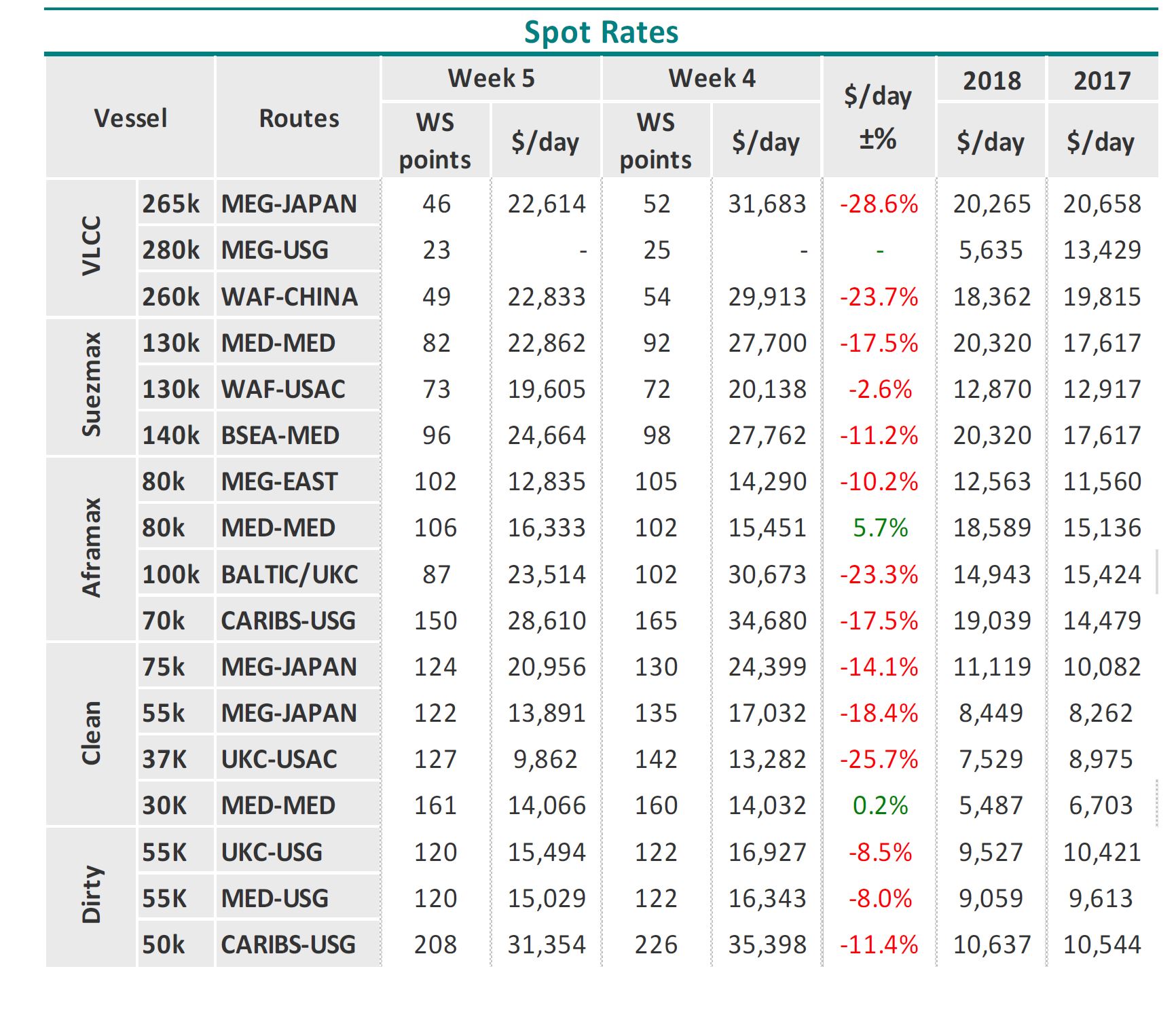This screenshot has height=1009, width=1176.
Task: Click the Clean vessel category cell
Action: tap(91, 733)
